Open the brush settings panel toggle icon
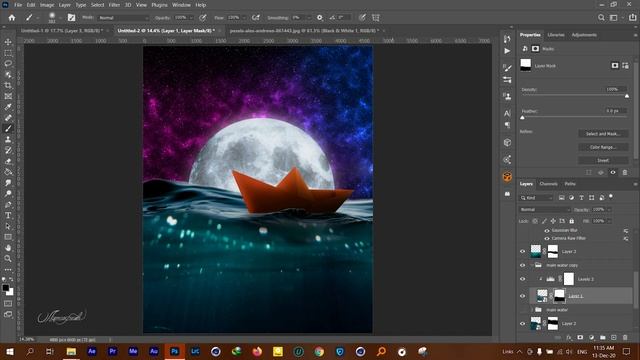This screenshot has height=360, width=640. pyautogui.click(x=71, y=18)
